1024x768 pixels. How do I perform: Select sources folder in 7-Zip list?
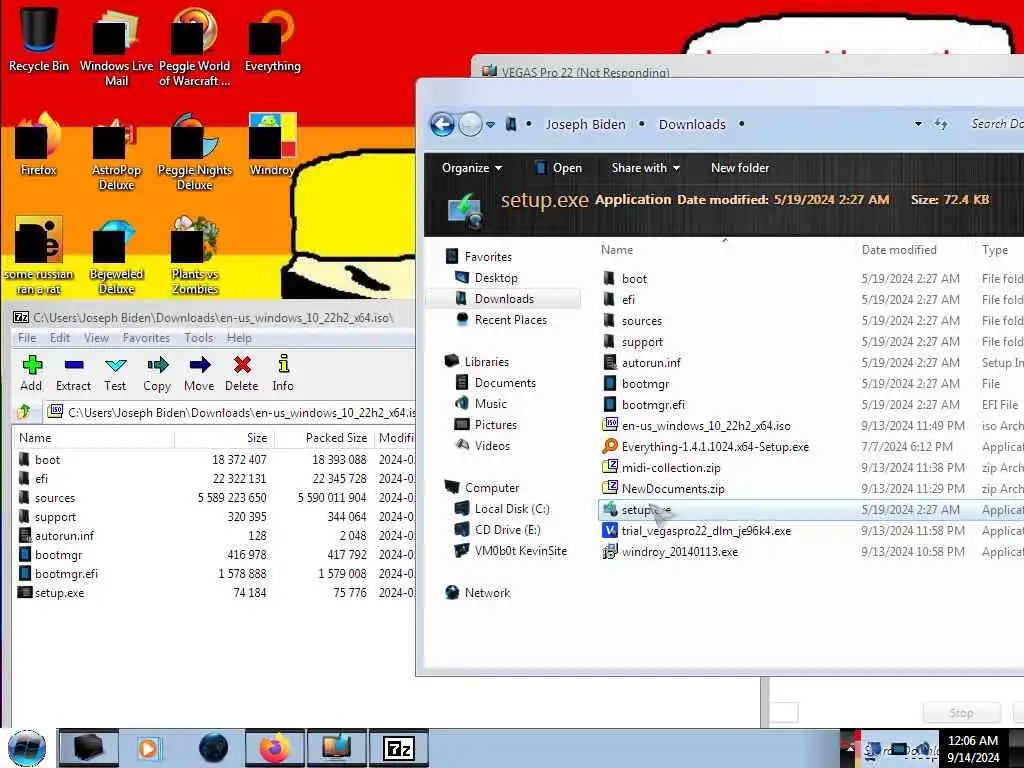click(x=55, y=498)
